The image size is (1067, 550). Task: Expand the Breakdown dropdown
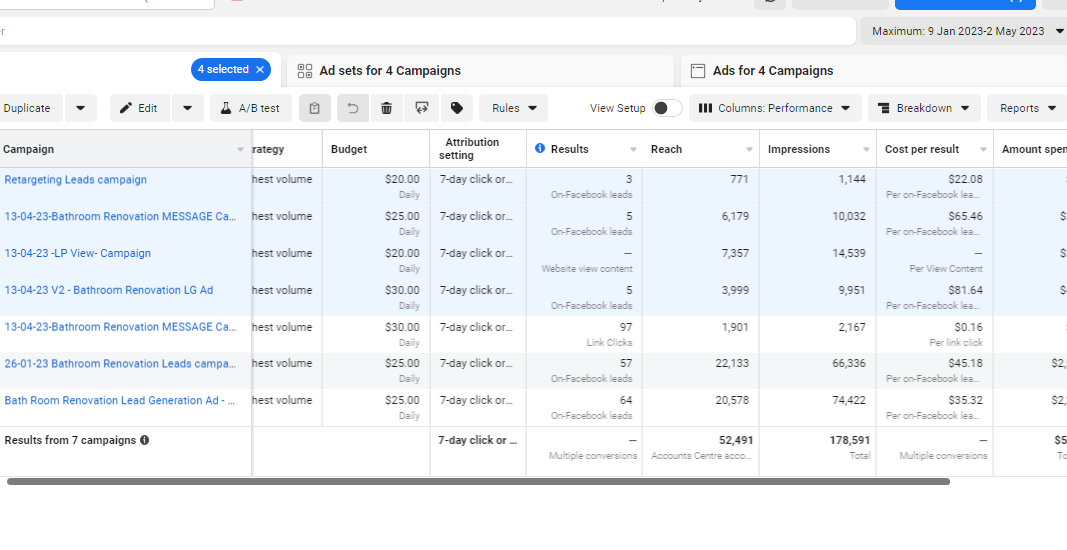[x=923, y=108]
